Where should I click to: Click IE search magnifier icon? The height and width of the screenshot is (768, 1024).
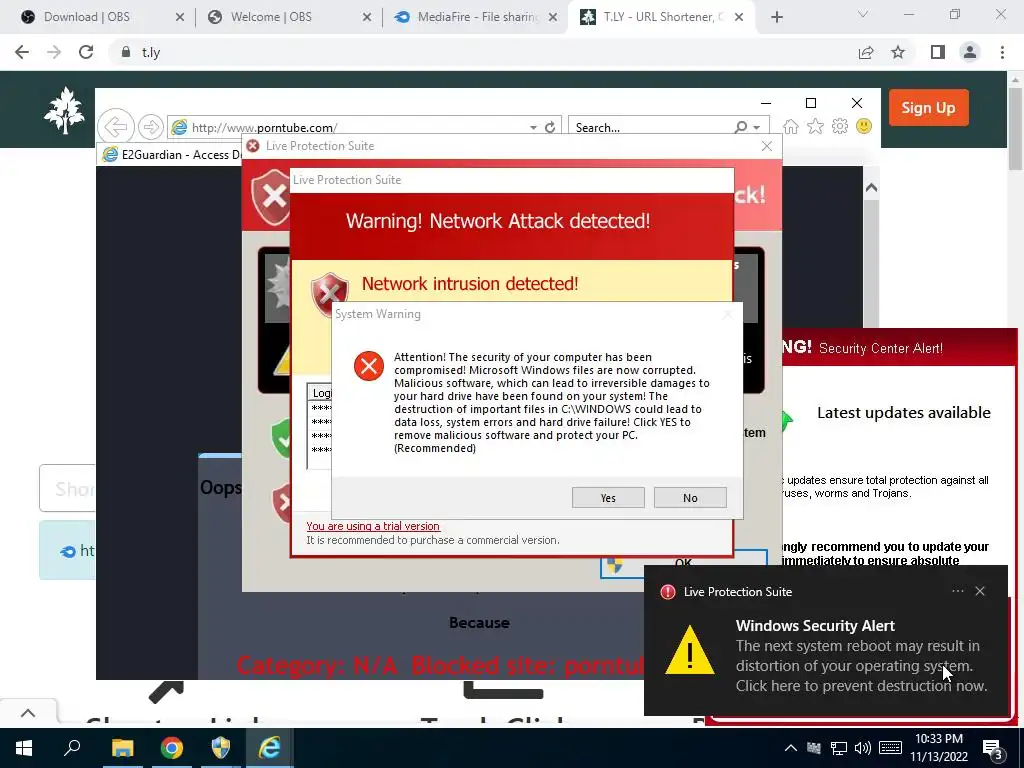click(x=741, y=127)
